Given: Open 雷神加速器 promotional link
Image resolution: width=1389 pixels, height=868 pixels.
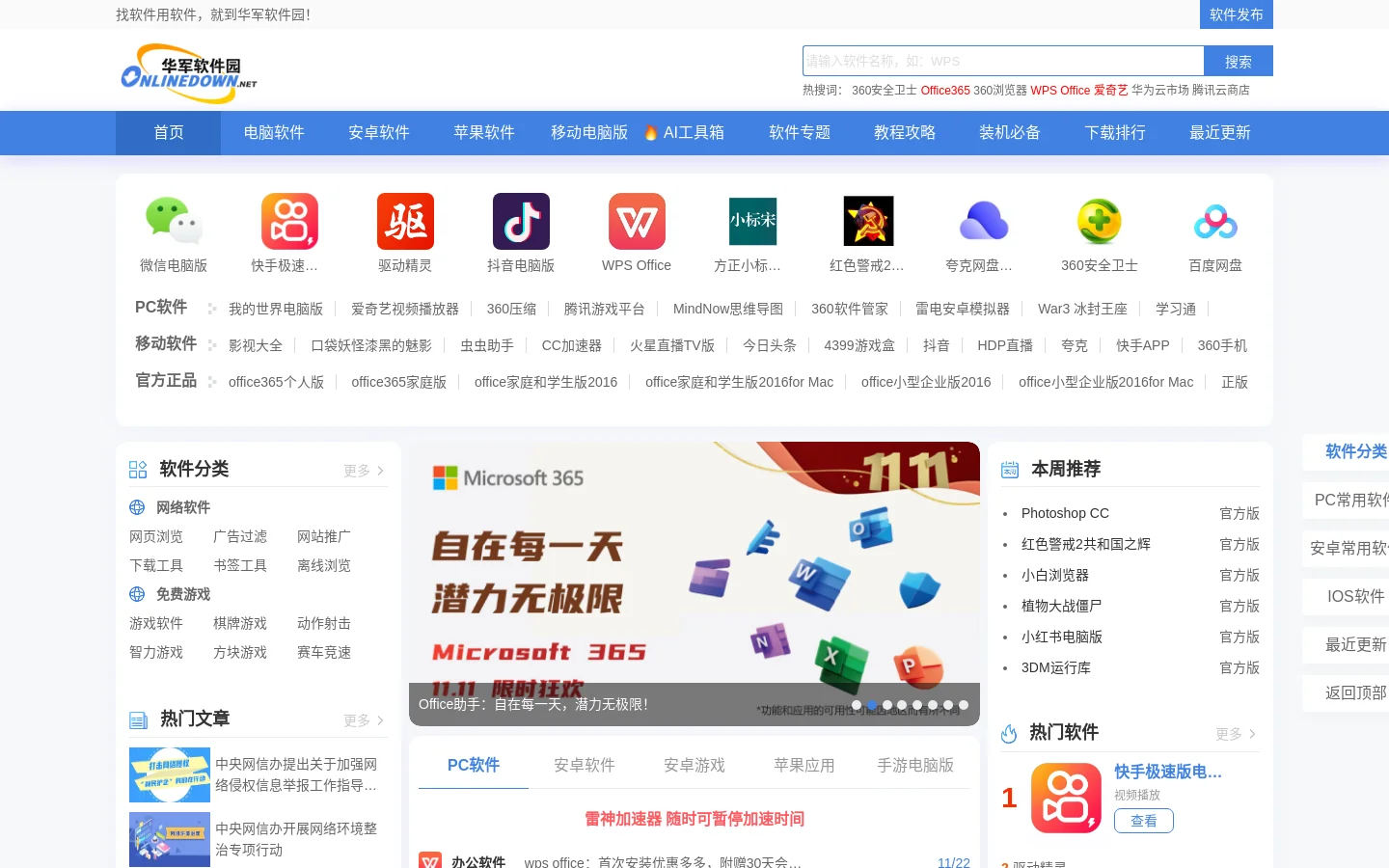Looking at the screenshot, I should [x=694, y=819].
